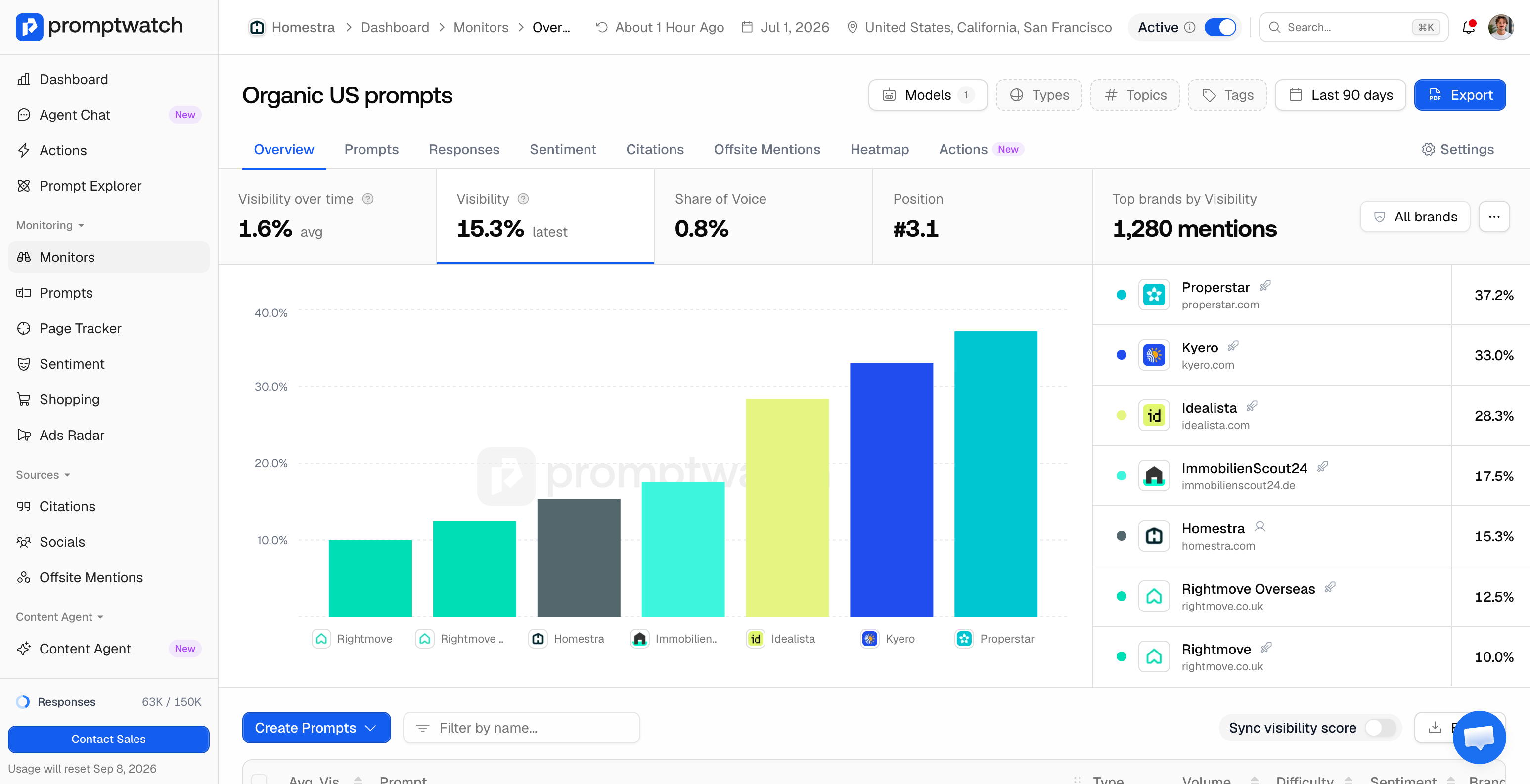Image resolution: width=1530 pixels, height=784 pixels.
Task: Collapse the Sources sidebar section
Action: (43, 475)
